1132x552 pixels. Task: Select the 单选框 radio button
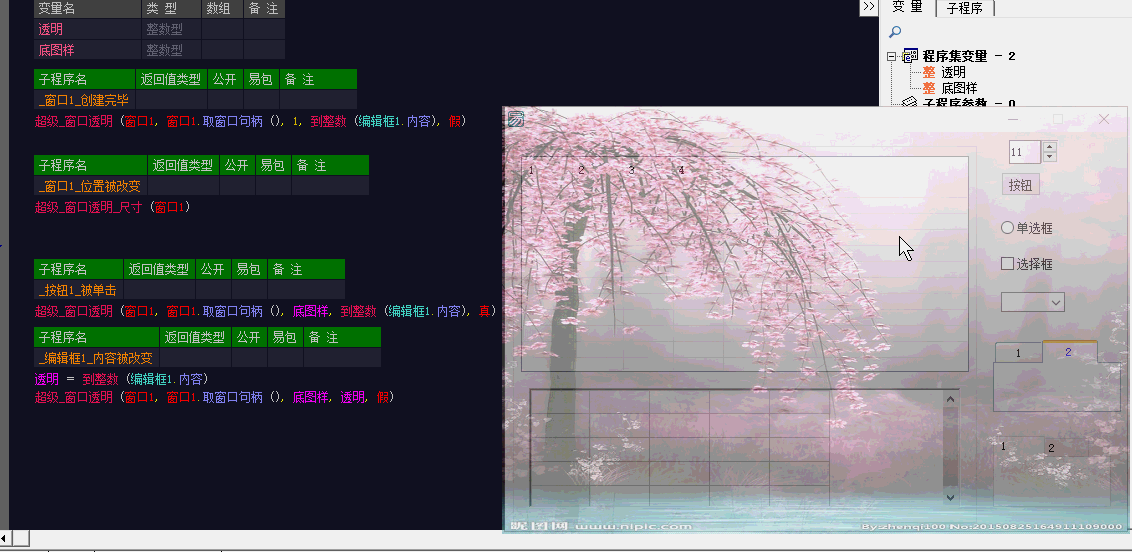pos(1007,228)
